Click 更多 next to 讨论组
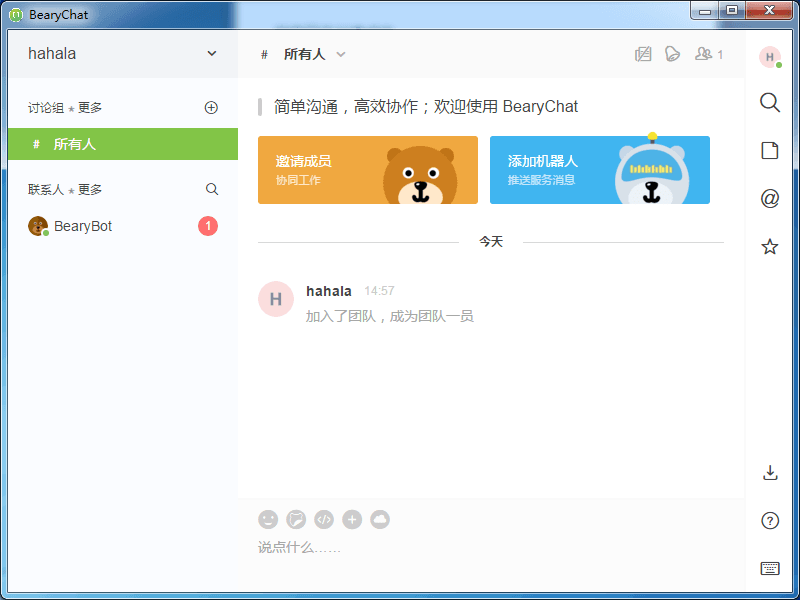 pyautogui.click(x=90, y=108)
